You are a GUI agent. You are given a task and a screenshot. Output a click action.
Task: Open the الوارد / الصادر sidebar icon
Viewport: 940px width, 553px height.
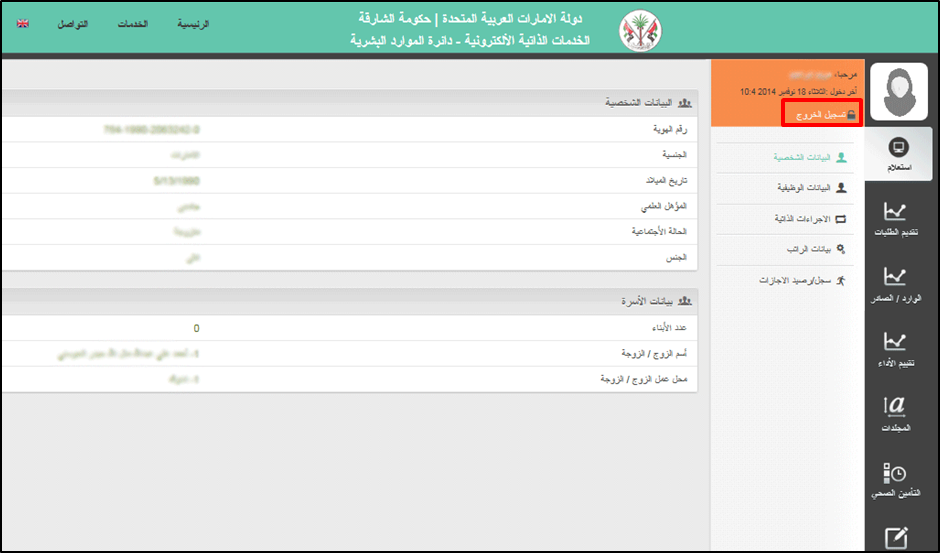point(896,285)
